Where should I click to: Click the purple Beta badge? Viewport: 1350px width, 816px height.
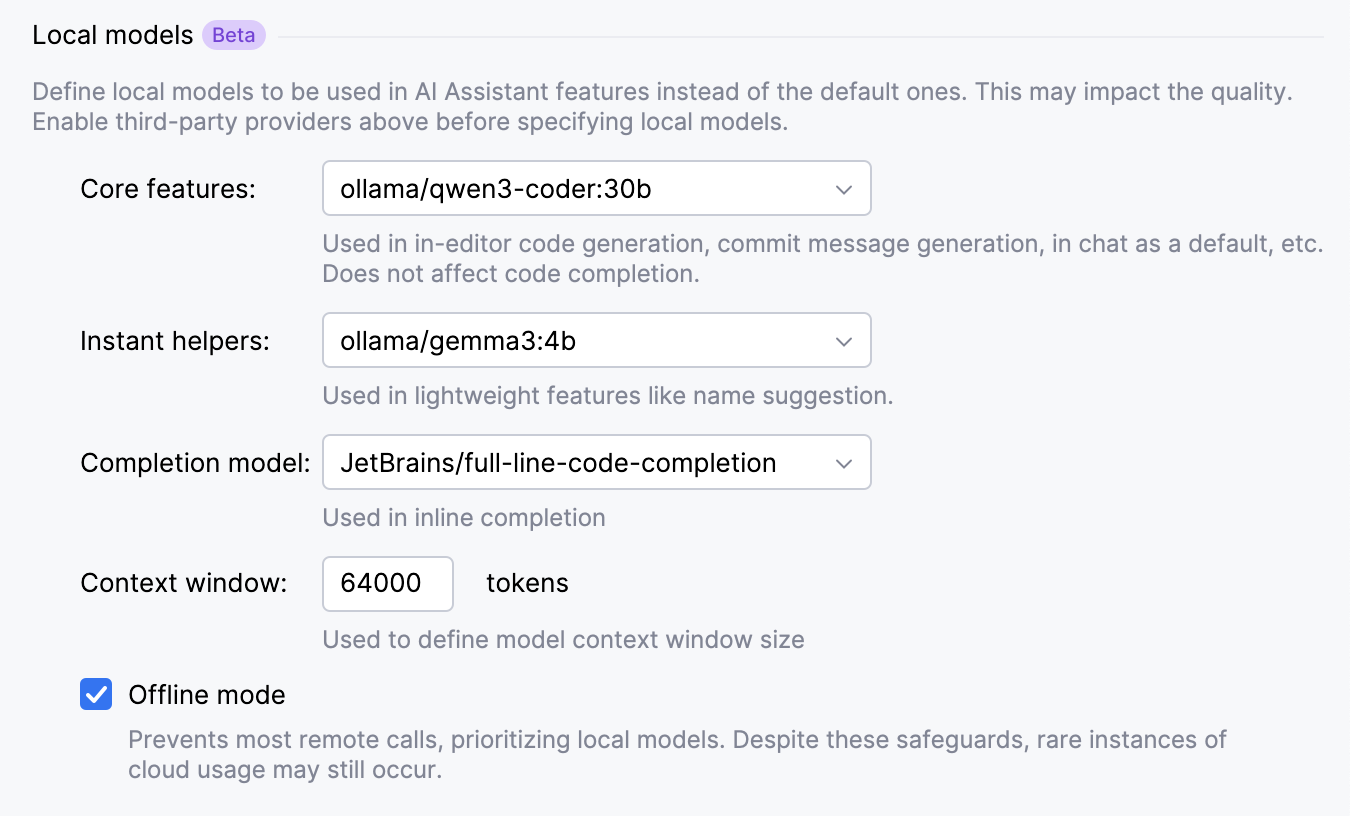tap(234, 36)
